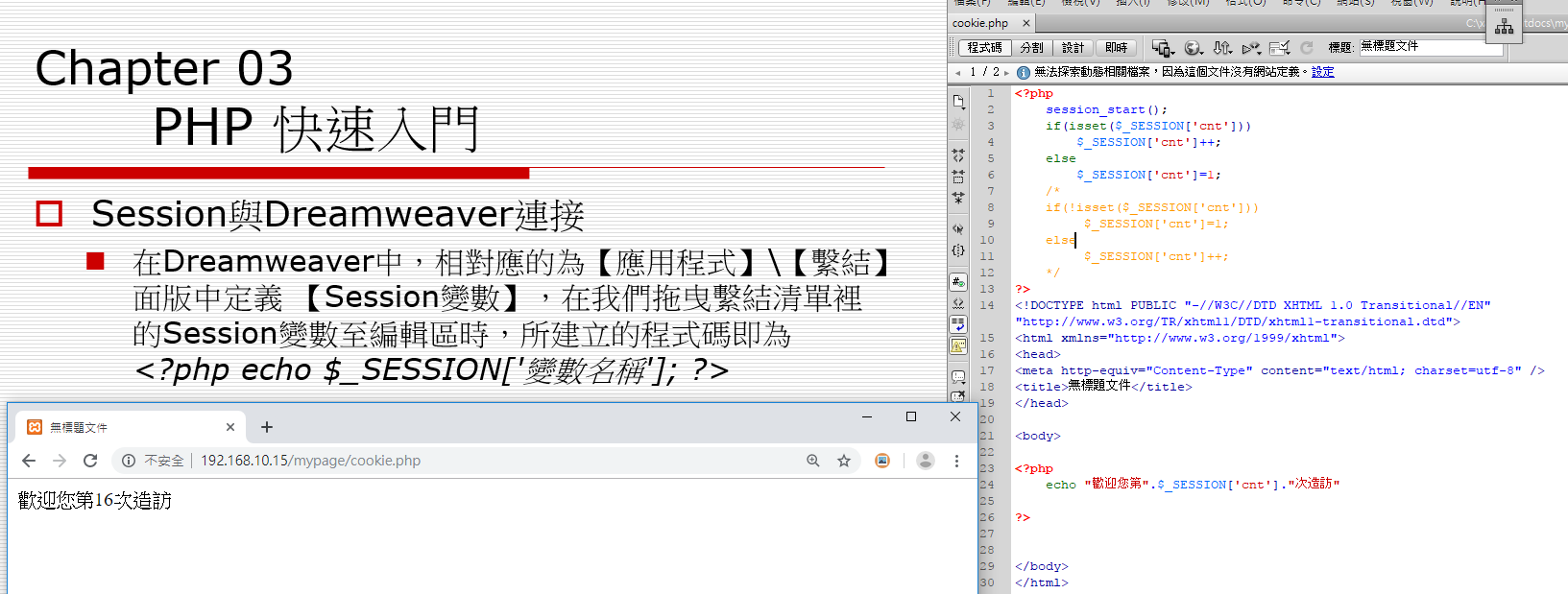Open the Chrome zoom magnifier icon
The height and width of the screenshot is (594, 1568).
(x=813, y=461)
